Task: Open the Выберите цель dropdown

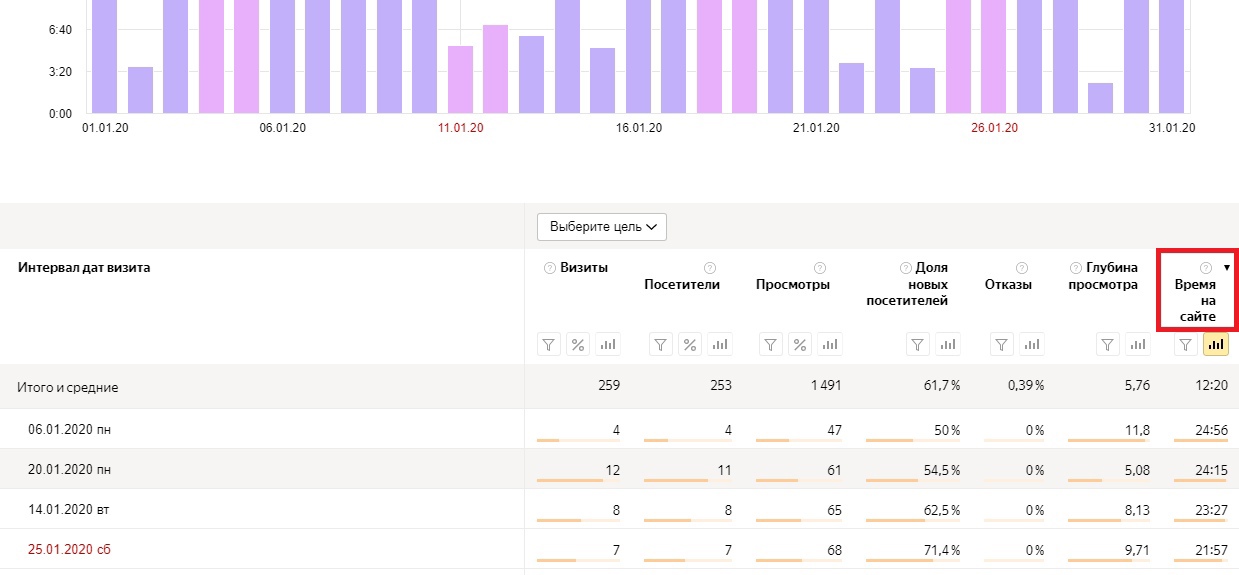Action: tap(602, 227)
